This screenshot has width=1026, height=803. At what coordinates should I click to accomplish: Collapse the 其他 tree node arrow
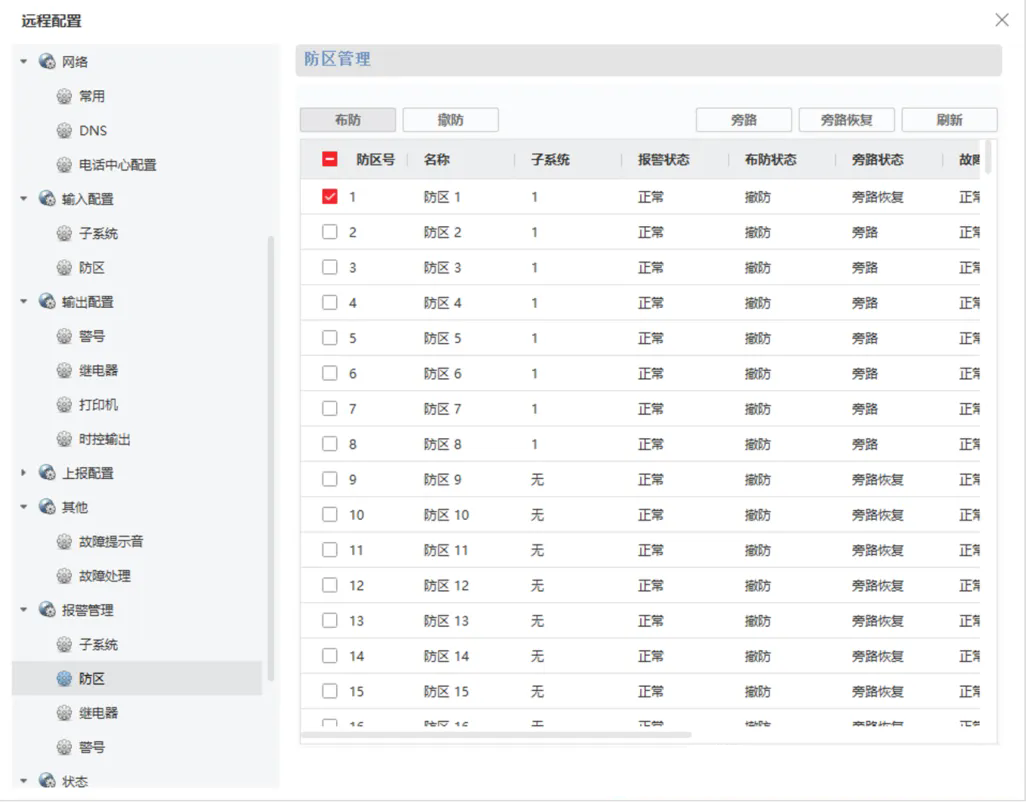coord(24,507)
